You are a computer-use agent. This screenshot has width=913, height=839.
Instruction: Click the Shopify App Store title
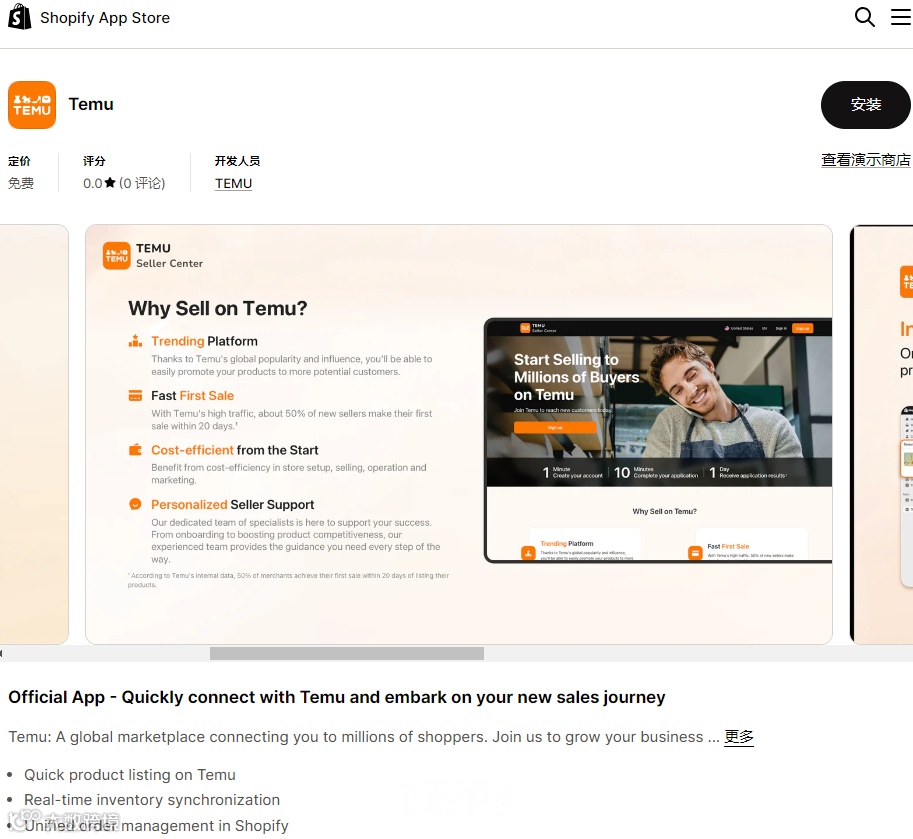point(105,18)
